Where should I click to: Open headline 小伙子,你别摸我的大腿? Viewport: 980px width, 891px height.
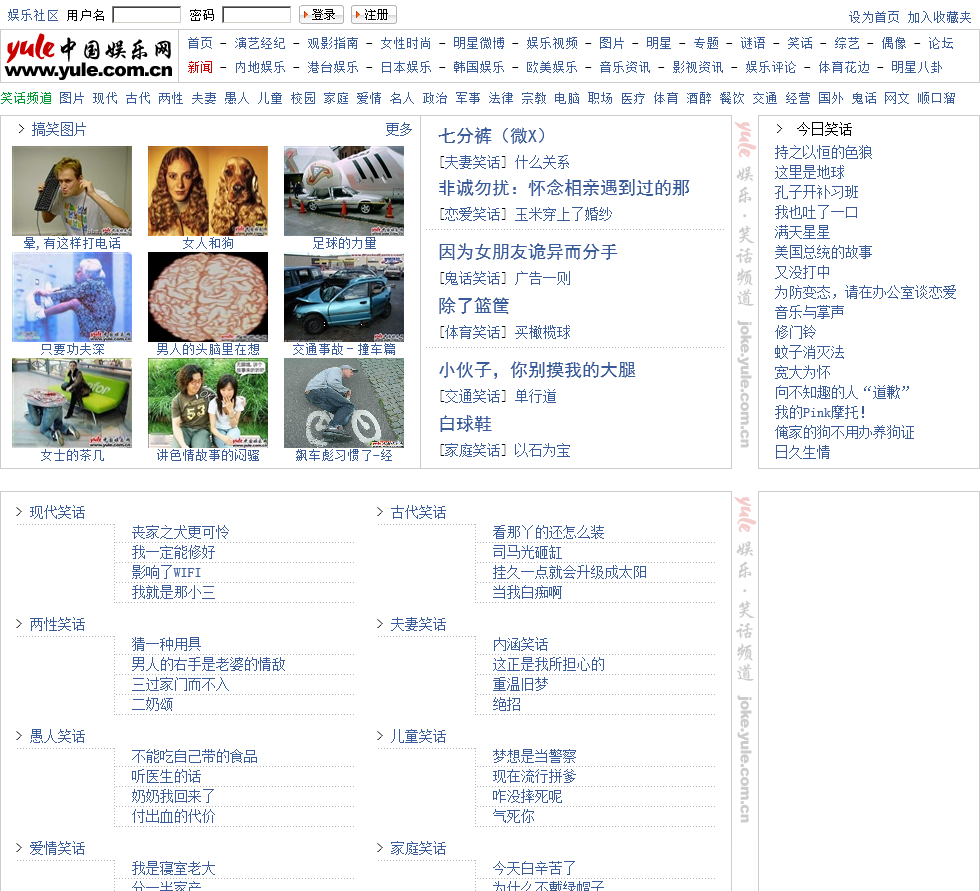(x=537, y=370)
